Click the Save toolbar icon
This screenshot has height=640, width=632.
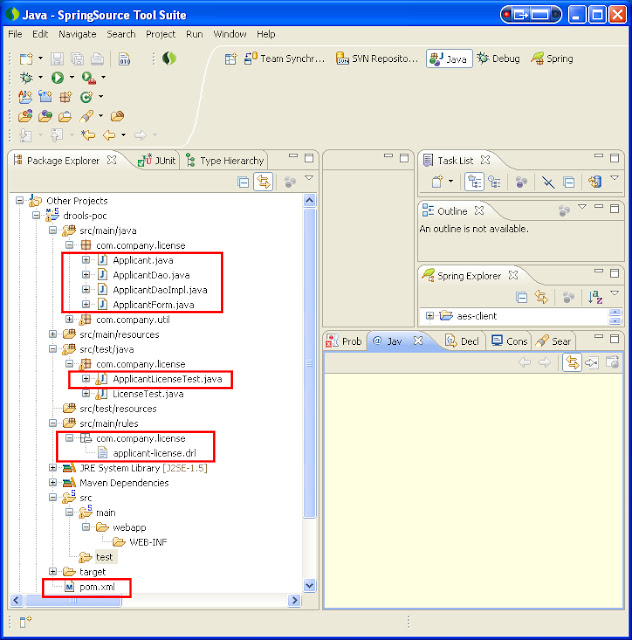point(57,59)
